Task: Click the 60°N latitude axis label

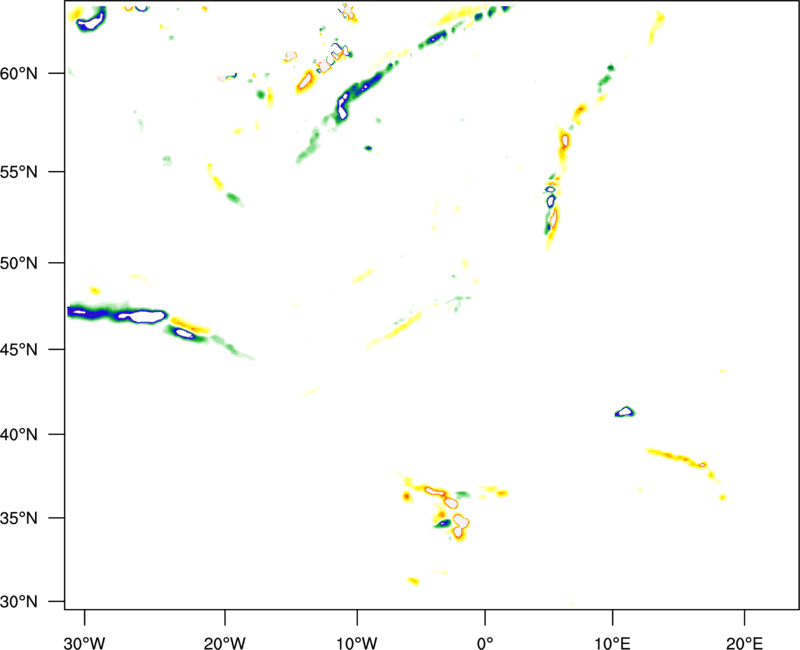Action: click(x=19, y=74)
